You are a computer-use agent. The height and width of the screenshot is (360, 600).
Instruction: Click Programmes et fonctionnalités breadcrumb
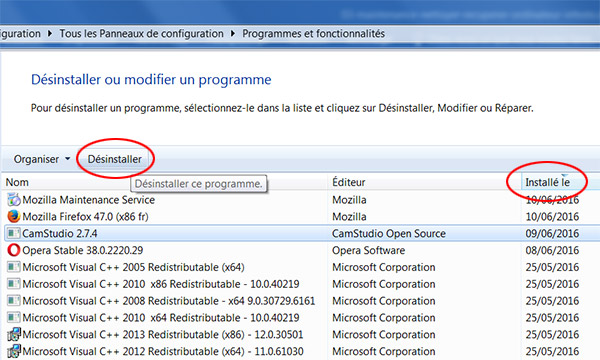click(x=313, y=34)
